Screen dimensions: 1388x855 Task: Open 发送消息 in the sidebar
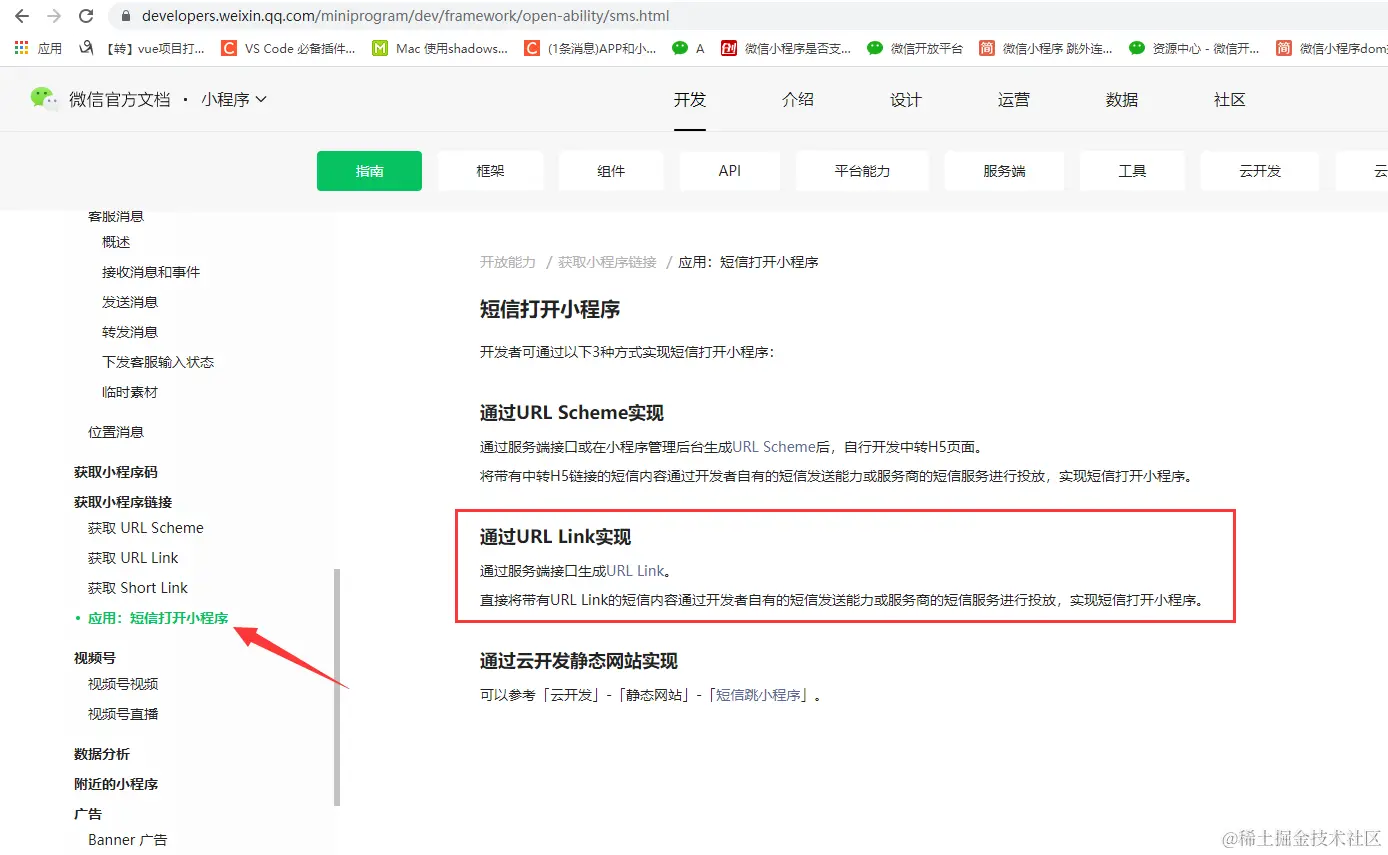click(x=130, y=302)
